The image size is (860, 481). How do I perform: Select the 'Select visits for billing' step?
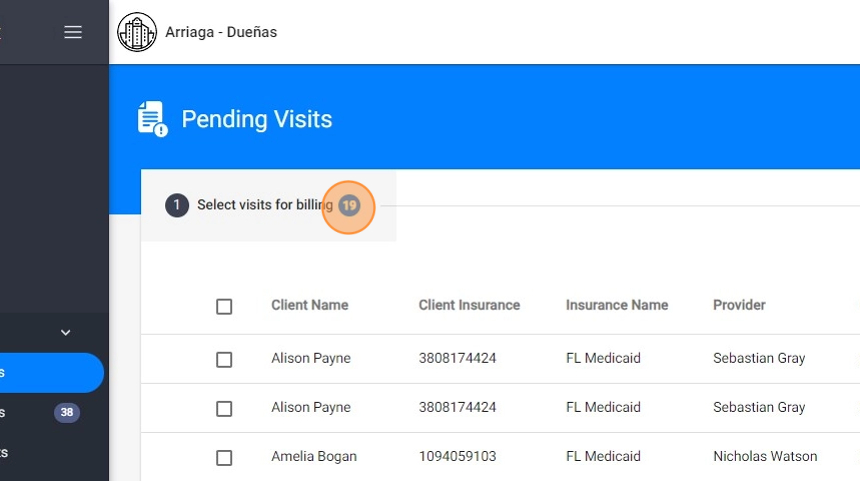(264, 205)
